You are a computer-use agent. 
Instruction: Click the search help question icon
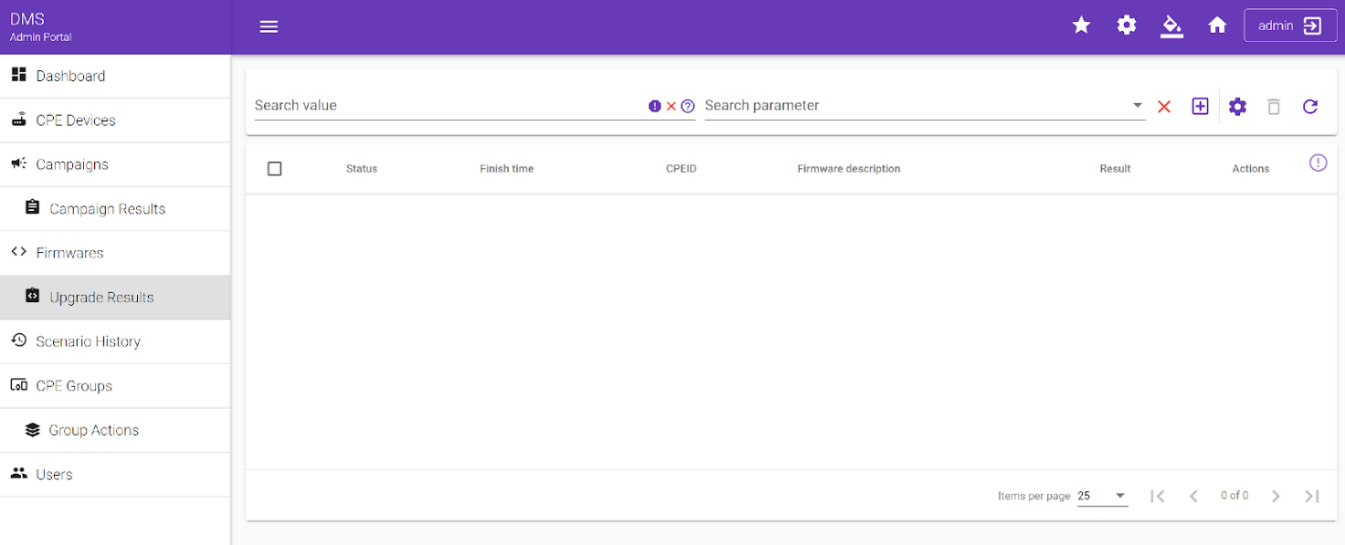click(688, 106)
